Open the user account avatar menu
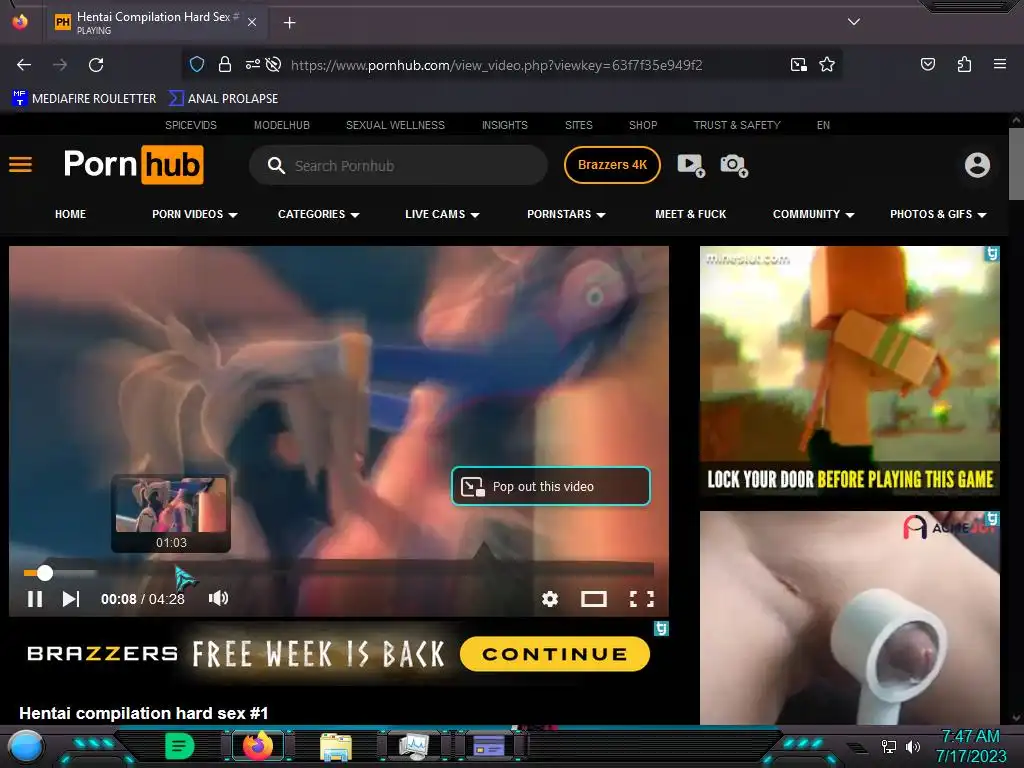The image size is (1024, 768). (977, 165)
